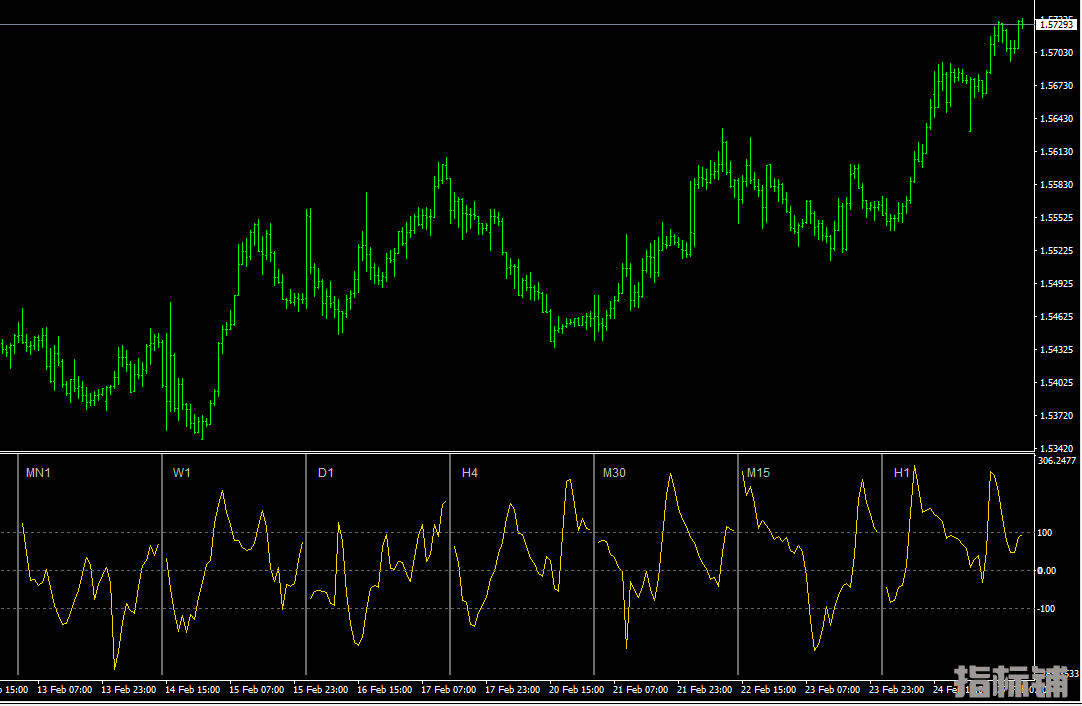Click the 1.54025 price scale value
This screenshot has width=1082, height=706.
(1056, 383)
